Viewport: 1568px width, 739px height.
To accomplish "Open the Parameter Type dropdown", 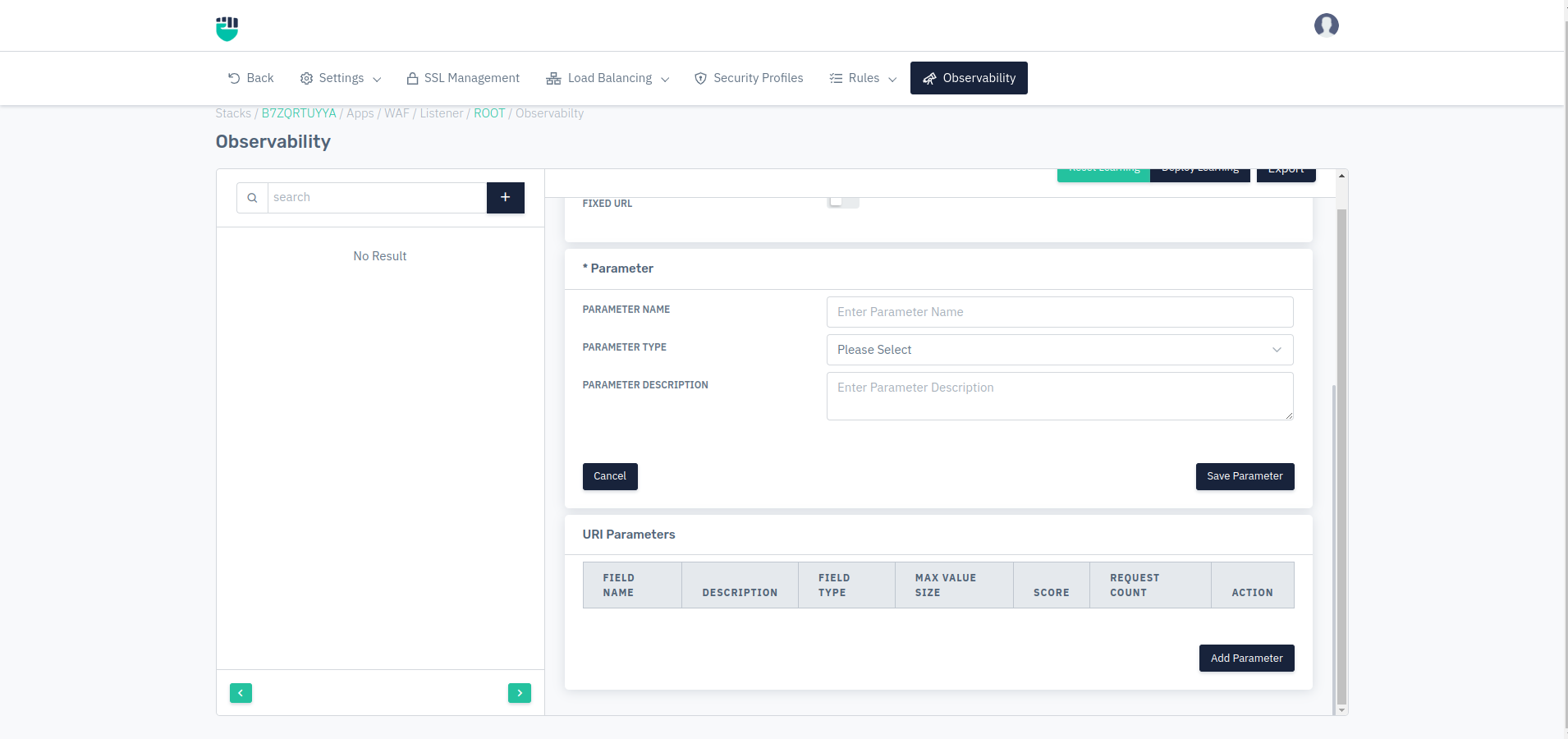I will tap(1060, 350).
